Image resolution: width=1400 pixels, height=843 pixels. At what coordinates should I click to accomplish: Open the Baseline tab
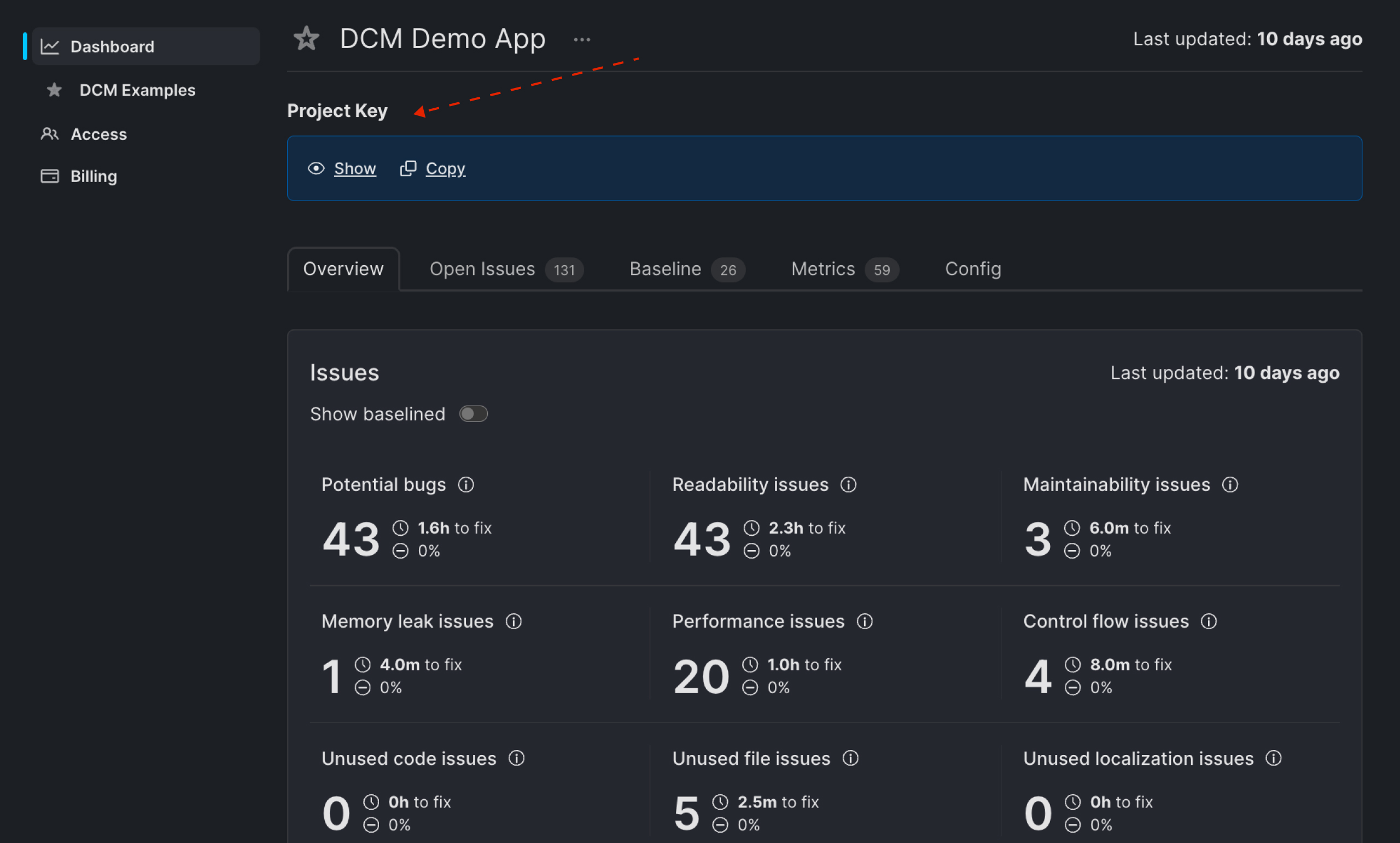(687, 270)
